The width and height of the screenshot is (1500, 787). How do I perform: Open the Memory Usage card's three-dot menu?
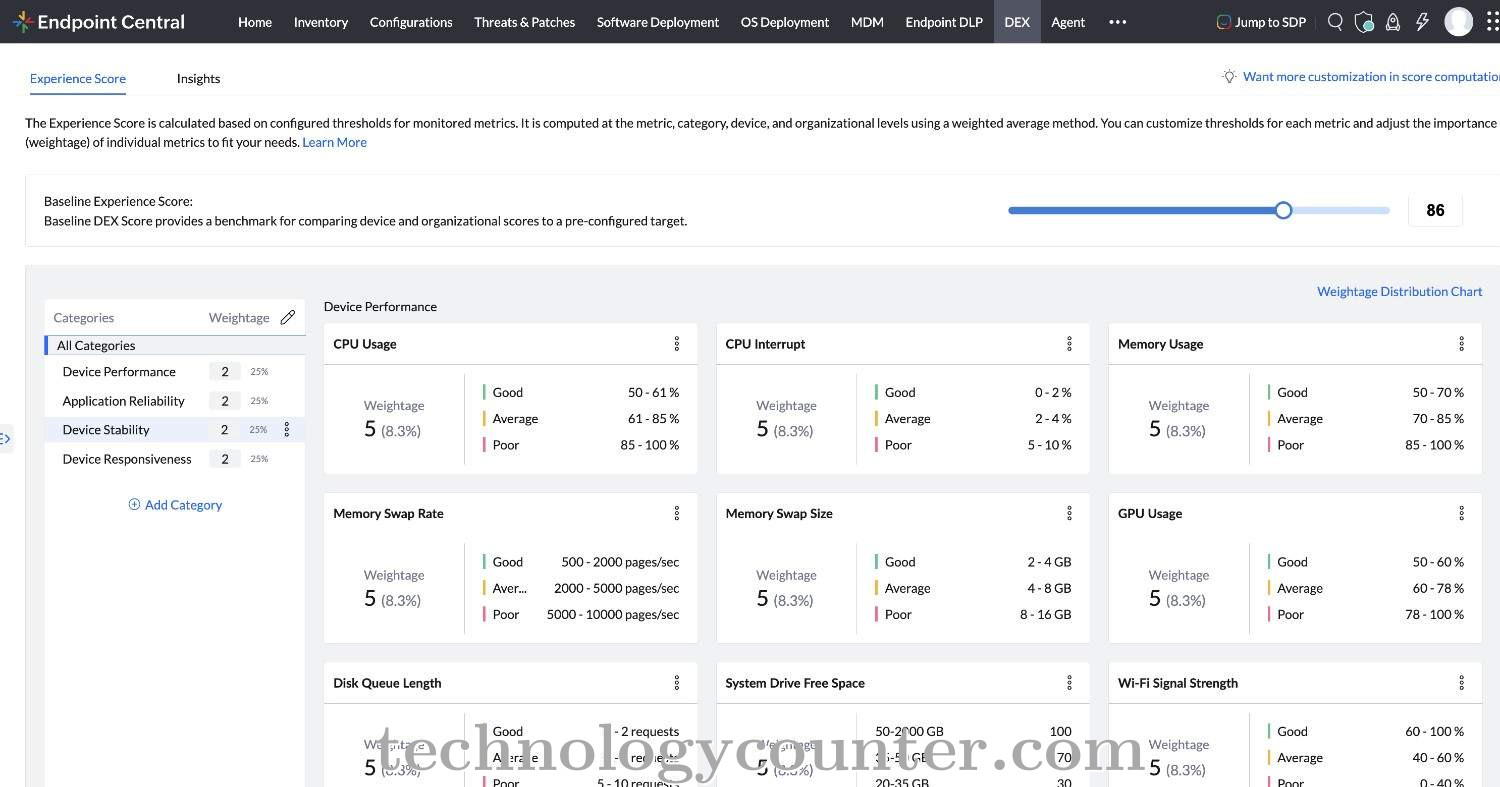click(x=1461, y=344)
